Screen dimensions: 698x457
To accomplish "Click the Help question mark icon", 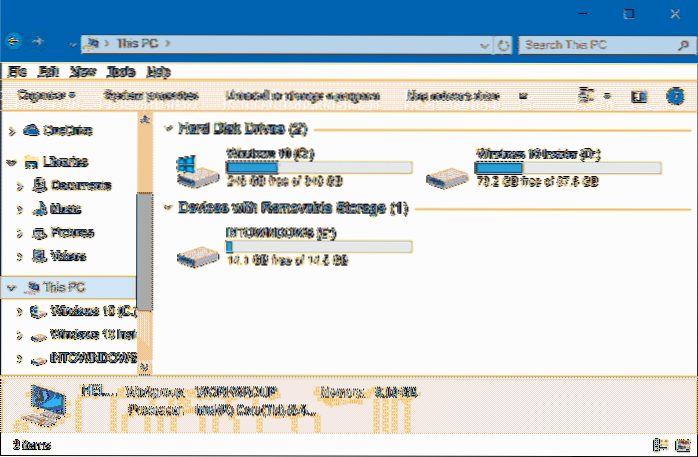I will click(x=676, y=96).
